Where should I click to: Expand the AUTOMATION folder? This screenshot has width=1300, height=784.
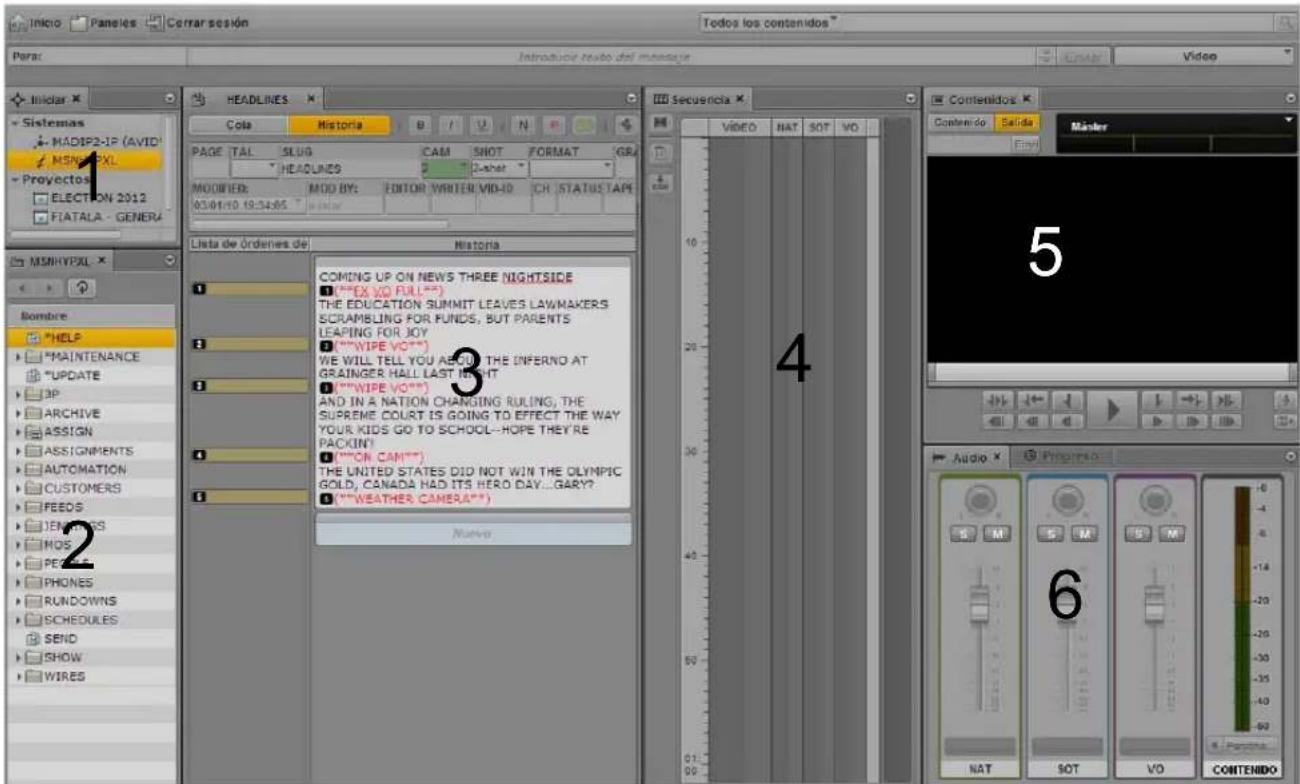(x=18, y=469)
